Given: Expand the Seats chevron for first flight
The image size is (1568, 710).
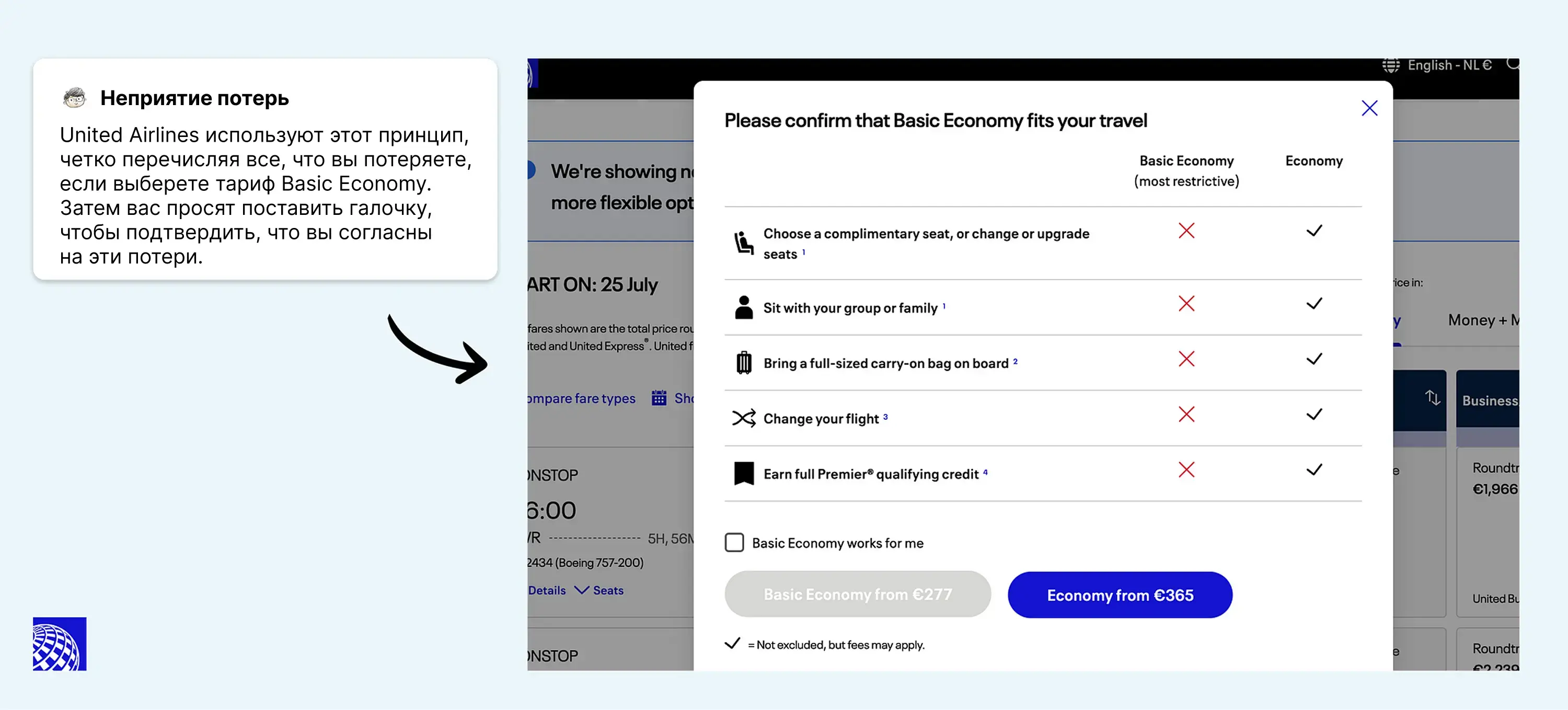Looking at the screenshot, I should [582, 590].
